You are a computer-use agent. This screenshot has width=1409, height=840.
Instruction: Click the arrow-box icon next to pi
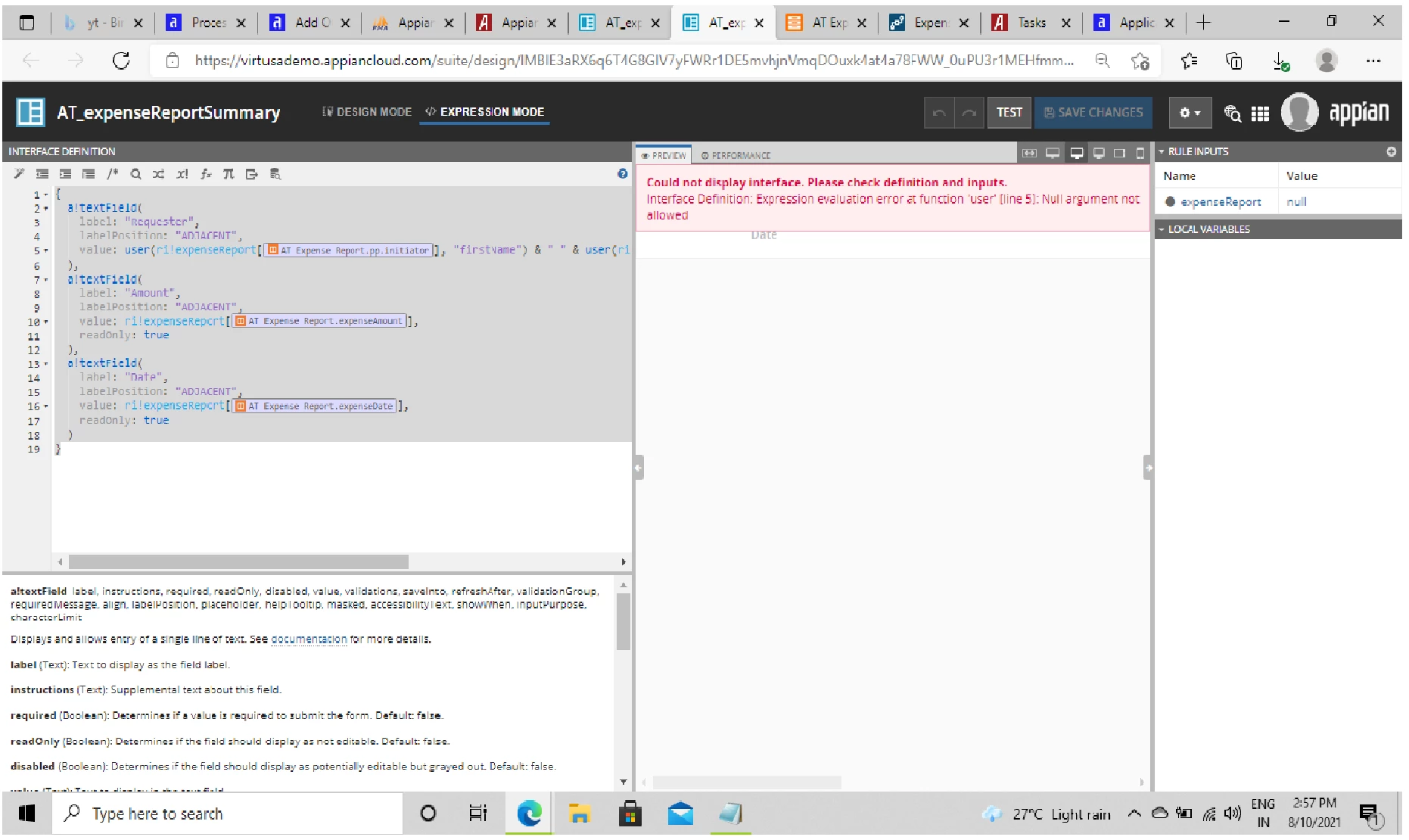252,174
